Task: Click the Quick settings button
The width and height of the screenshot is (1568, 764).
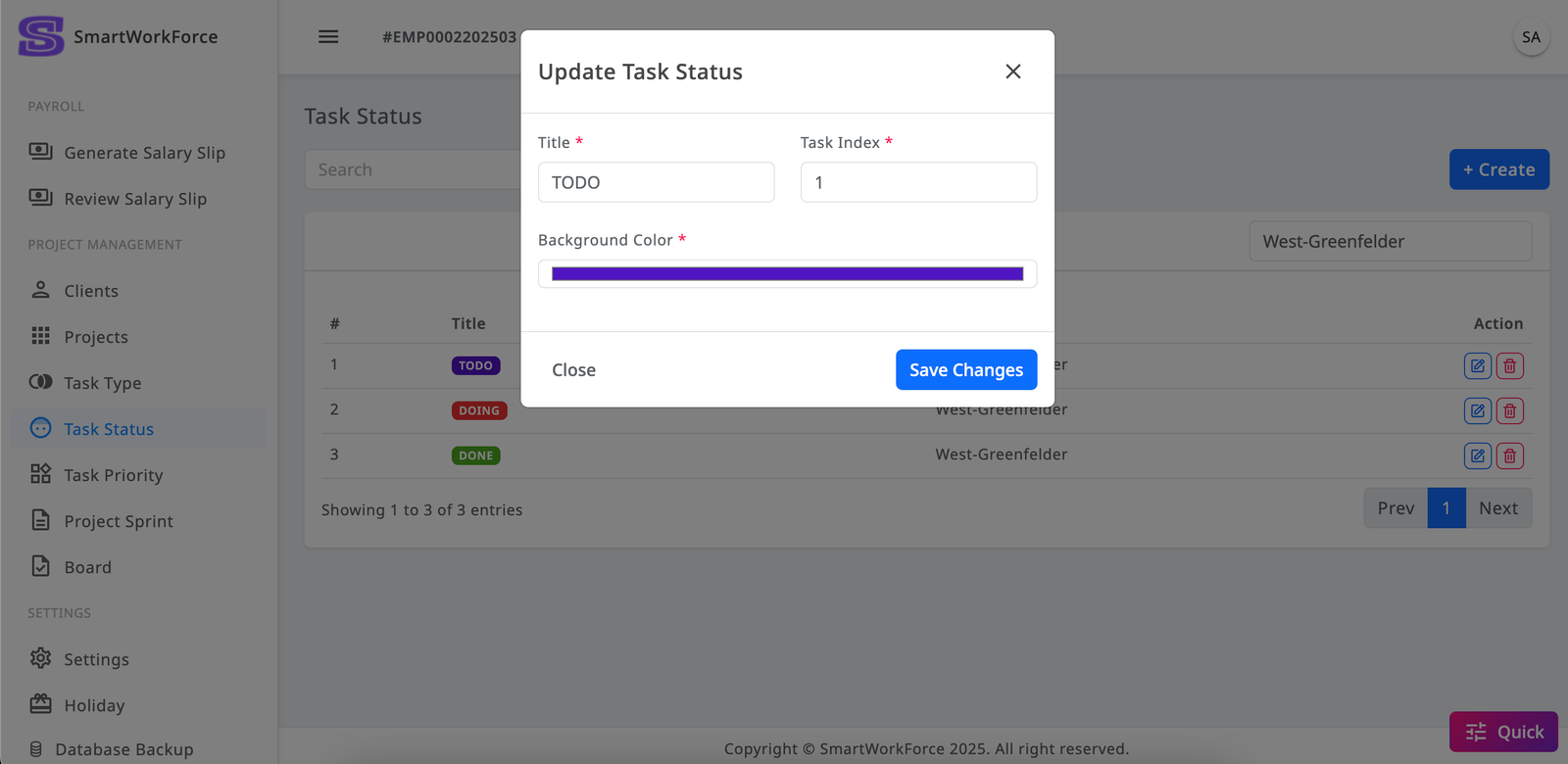Action: point(1503,732)
